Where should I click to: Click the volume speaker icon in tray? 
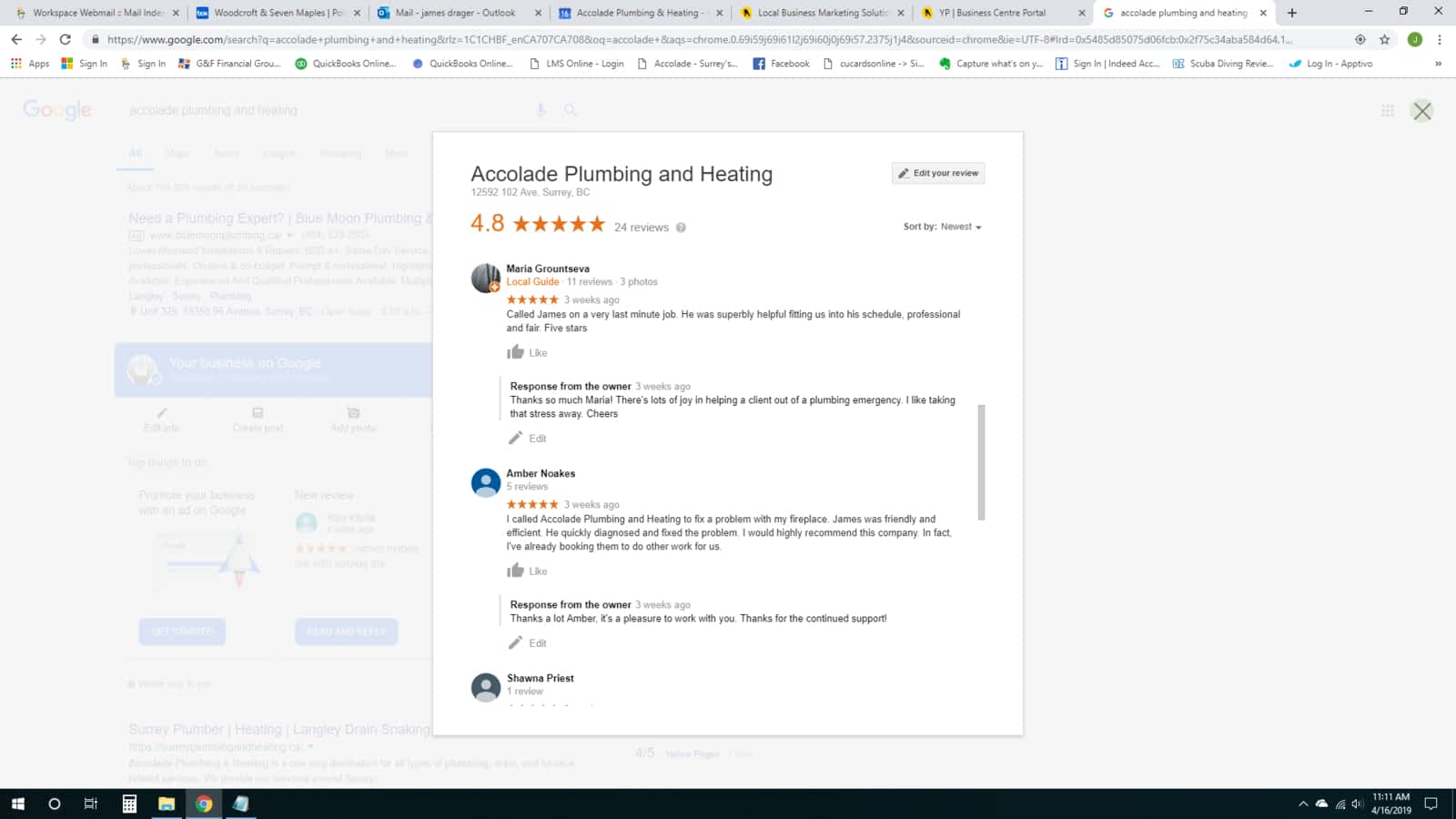(1357, 804)
